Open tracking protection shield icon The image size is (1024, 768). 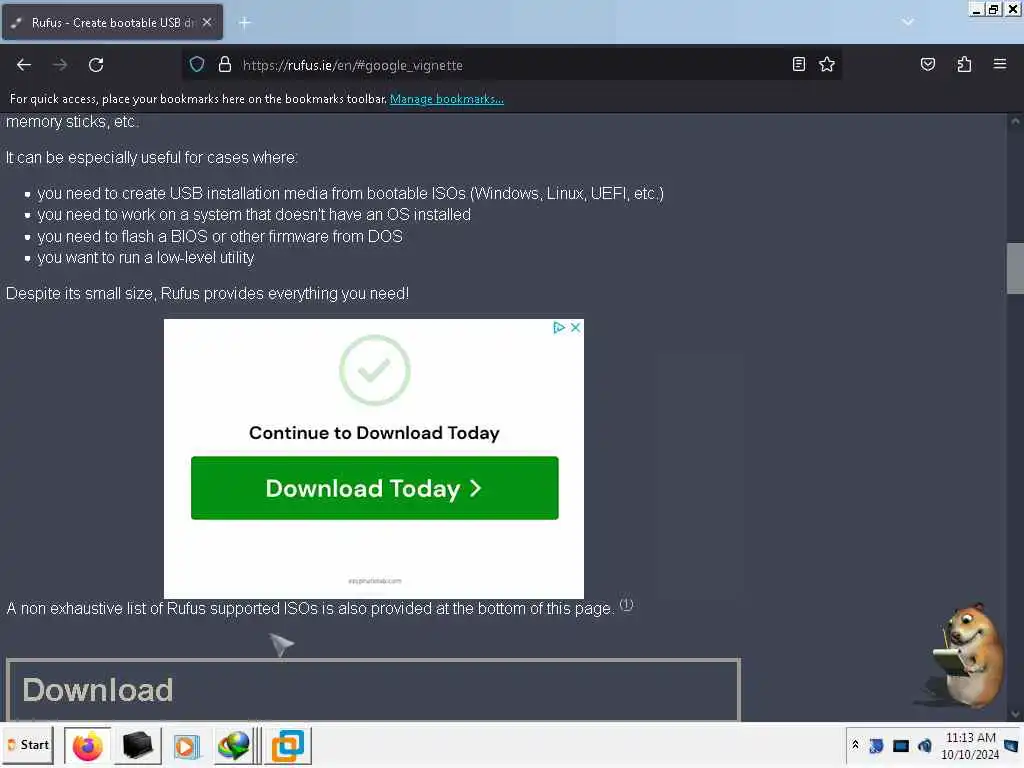[197, 65]
